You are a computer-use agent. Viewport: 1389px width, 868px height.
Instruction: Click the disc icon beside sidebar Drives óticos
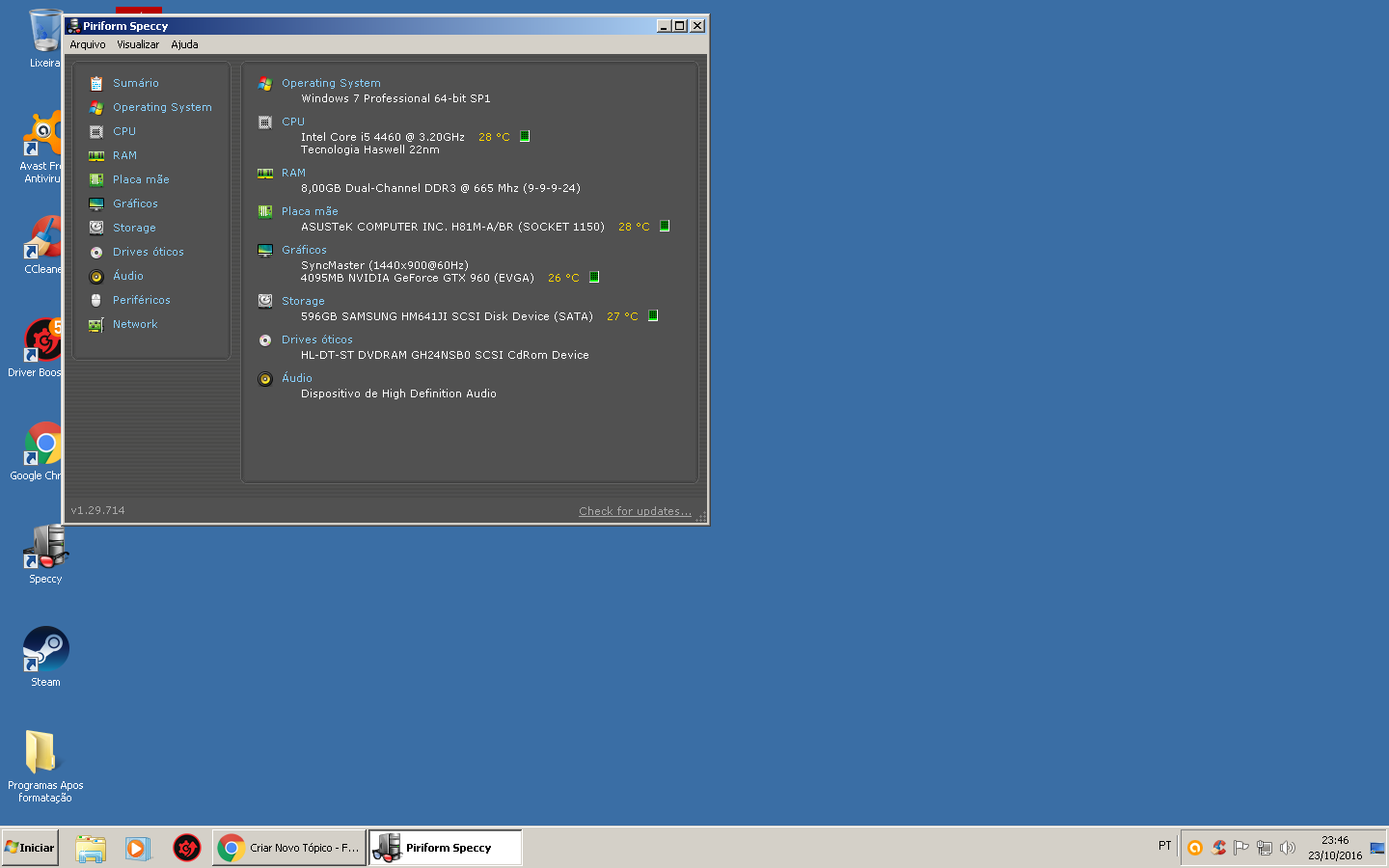(96, 253)
